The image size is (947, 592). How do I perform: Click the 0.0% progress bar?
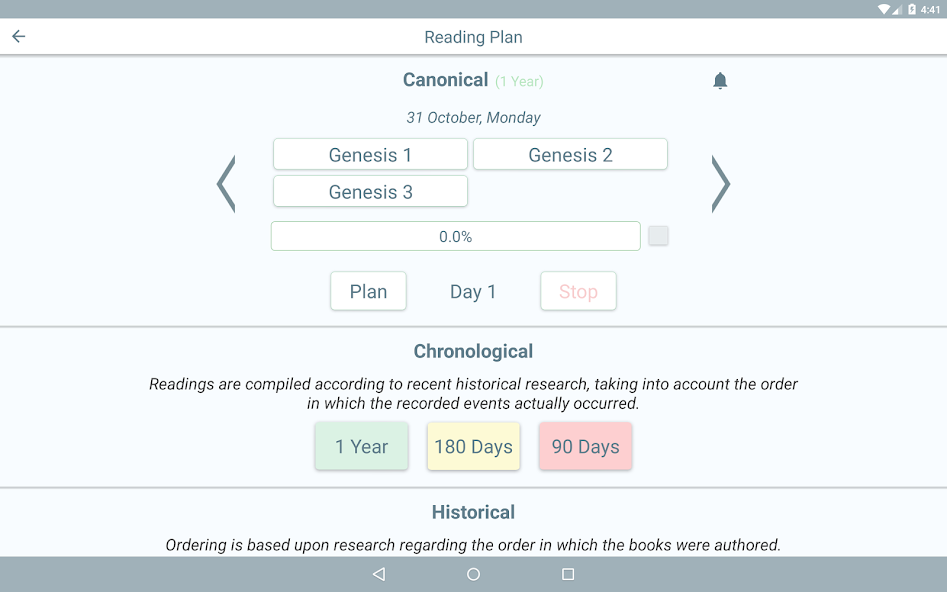455,236
